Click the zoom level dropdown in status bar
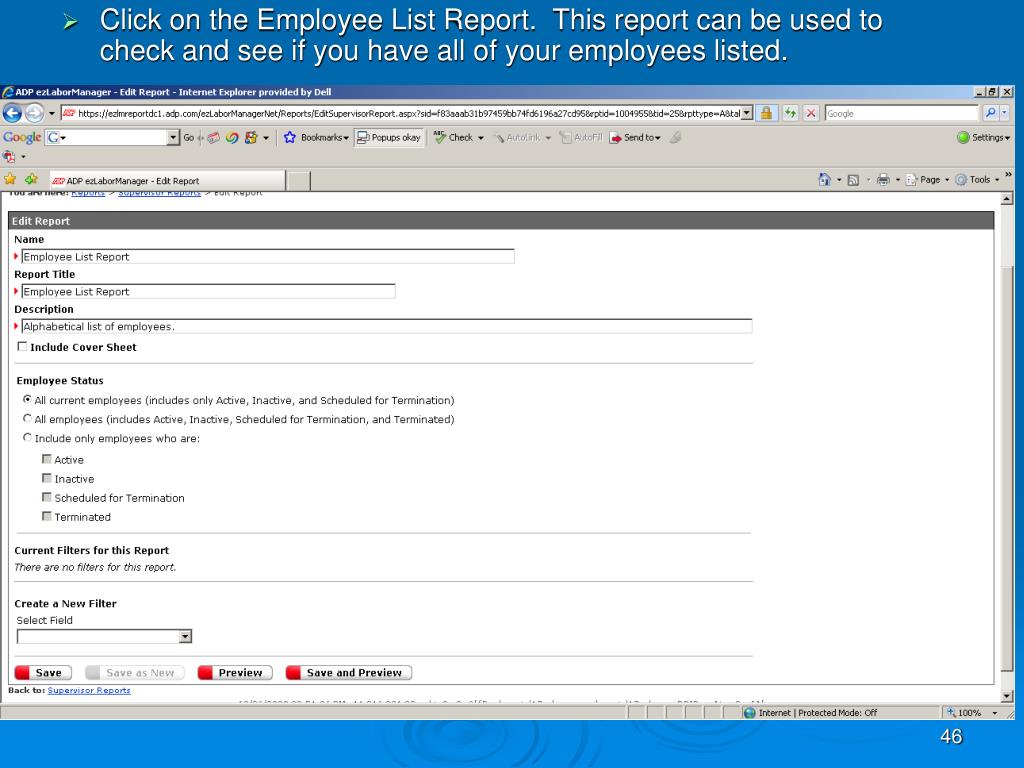Viewport: 1024px width, 768px height. [x=995, y=713]
